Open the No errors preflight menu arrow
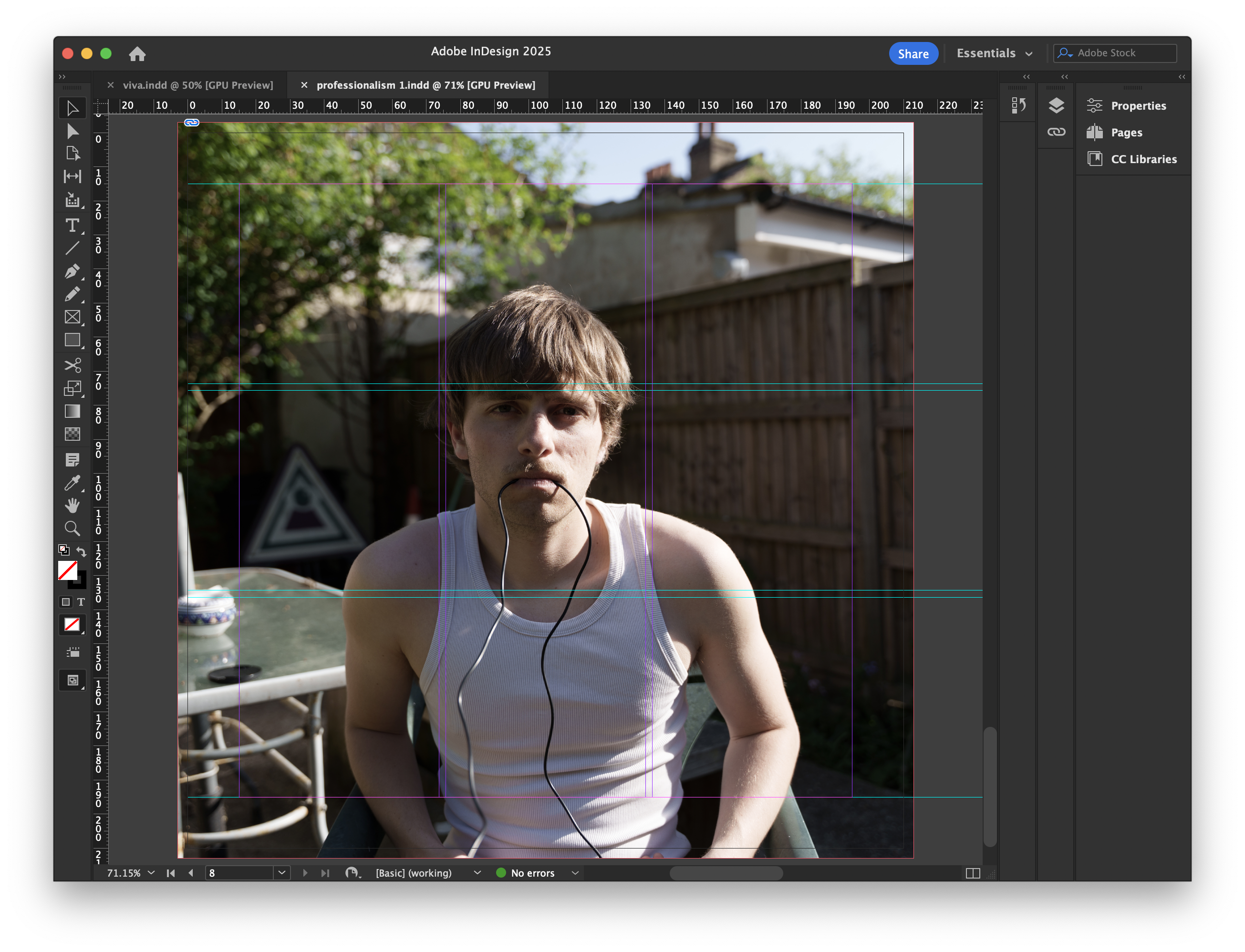Image resolution: width=1245 pixels, height=952 pixels. (575, 873)
